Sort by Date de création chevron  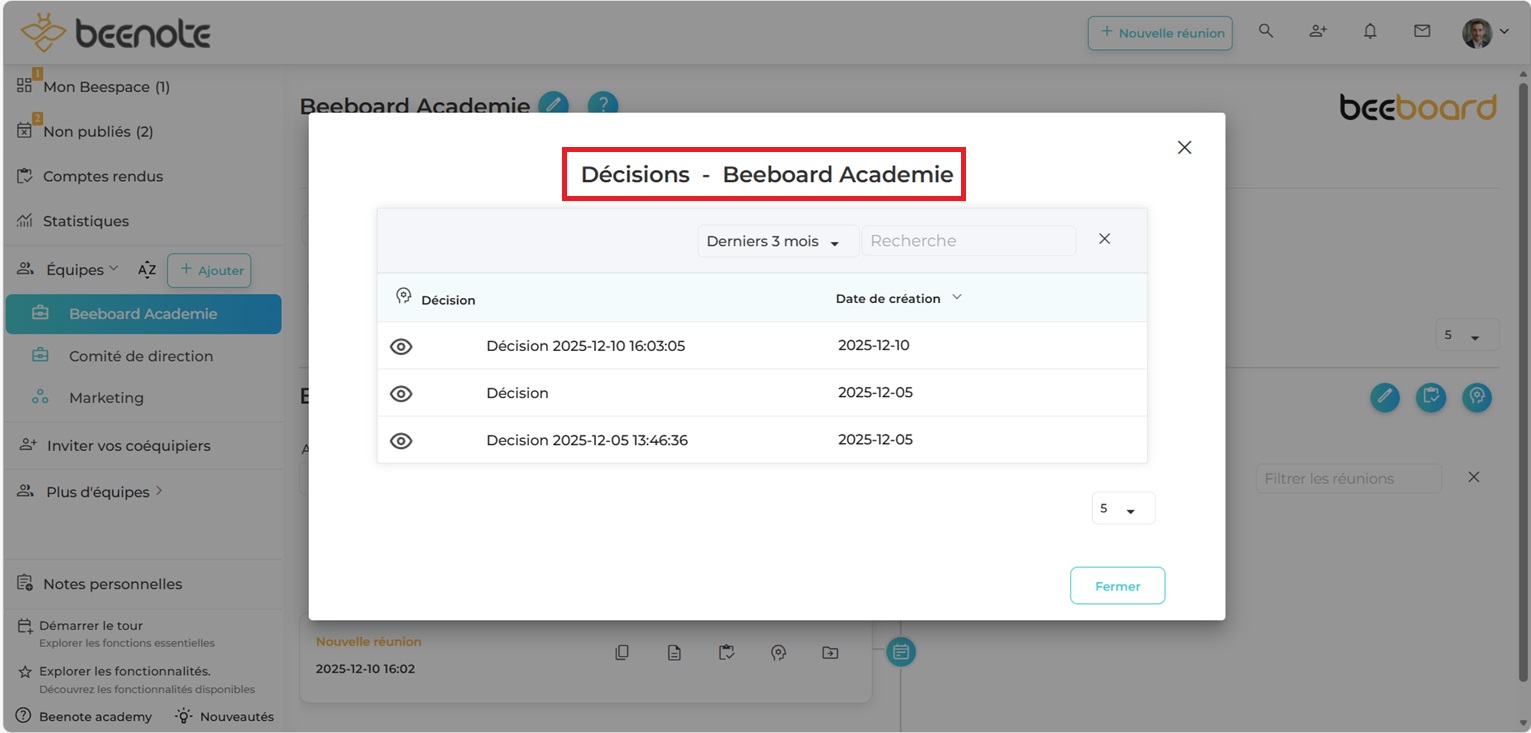point(957,298)
